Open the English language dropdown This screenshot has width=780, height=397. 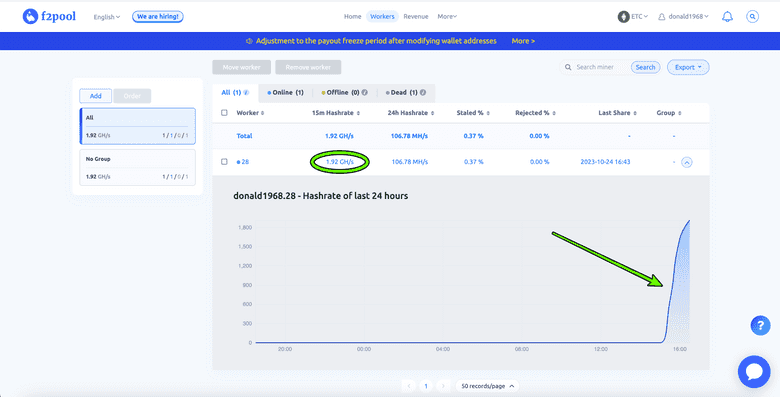pos(107,17)
